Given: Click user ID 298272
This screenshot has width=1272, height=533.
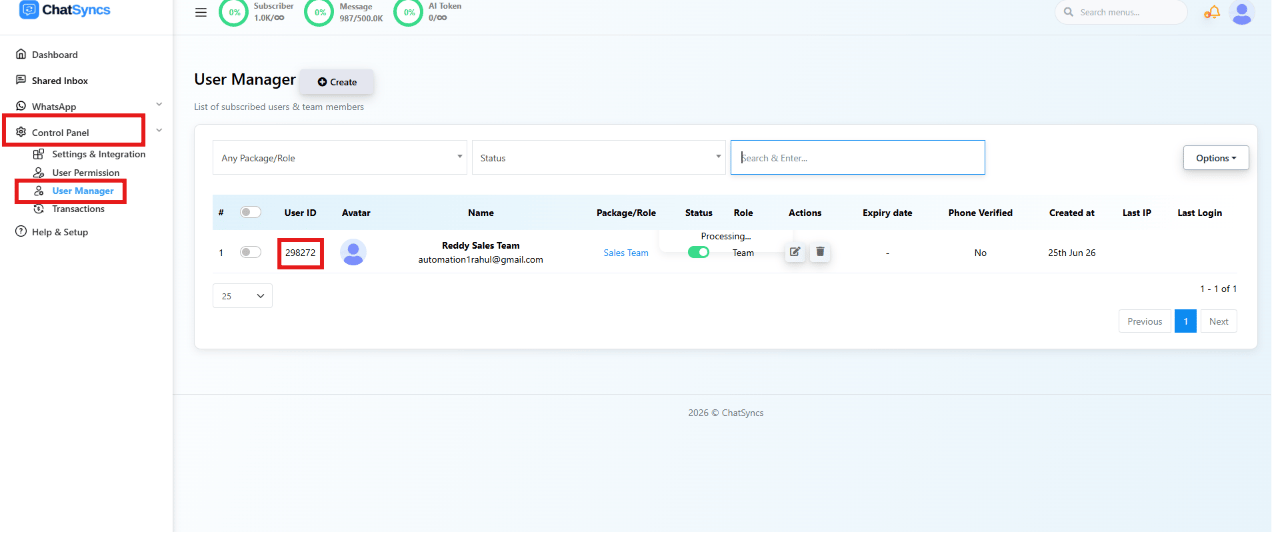Looking at the screenshot, I should tap(301, 253).
